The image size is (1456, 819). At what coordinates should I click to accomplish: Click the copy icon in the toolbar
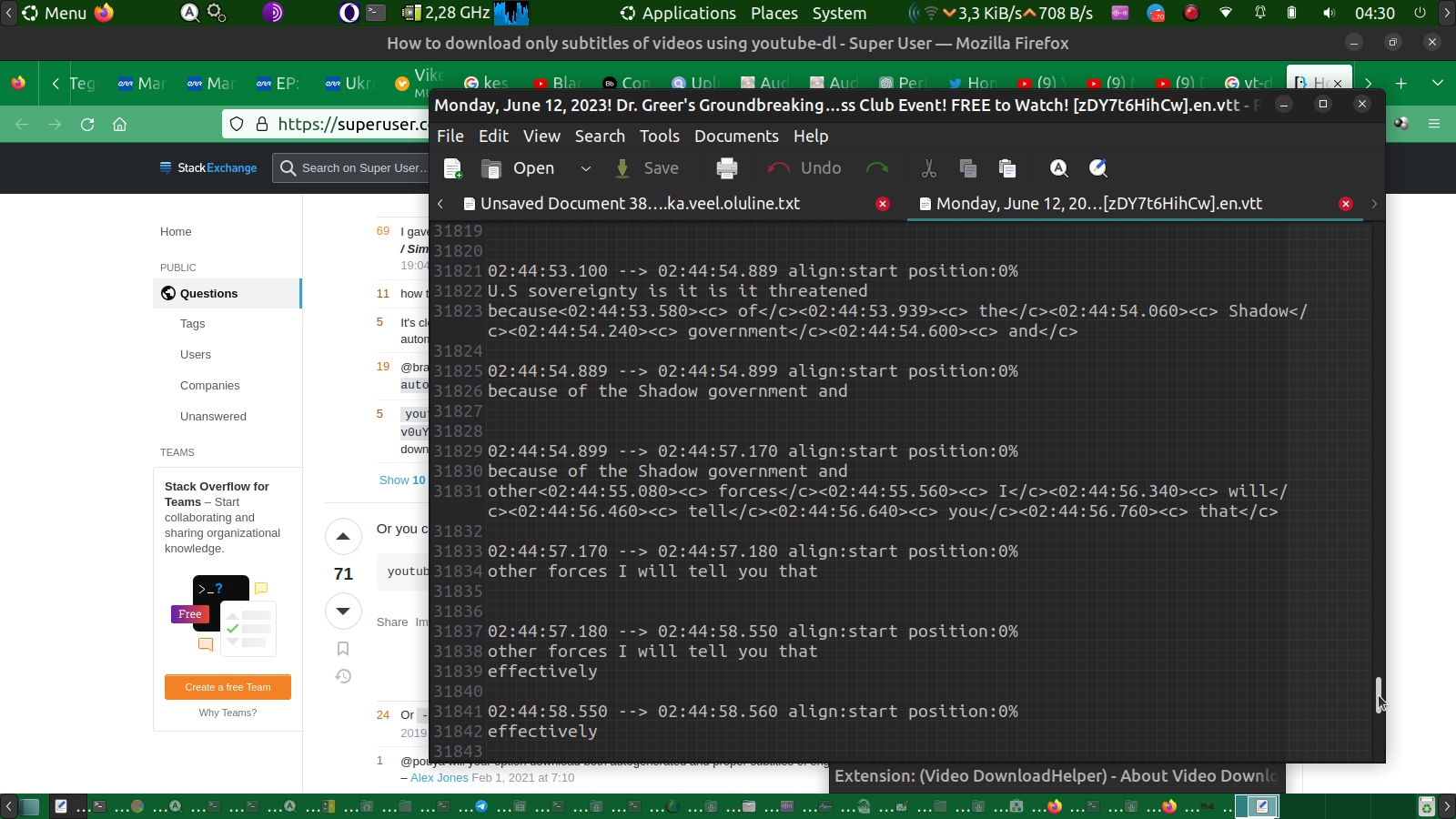click(x=967, y=168)
